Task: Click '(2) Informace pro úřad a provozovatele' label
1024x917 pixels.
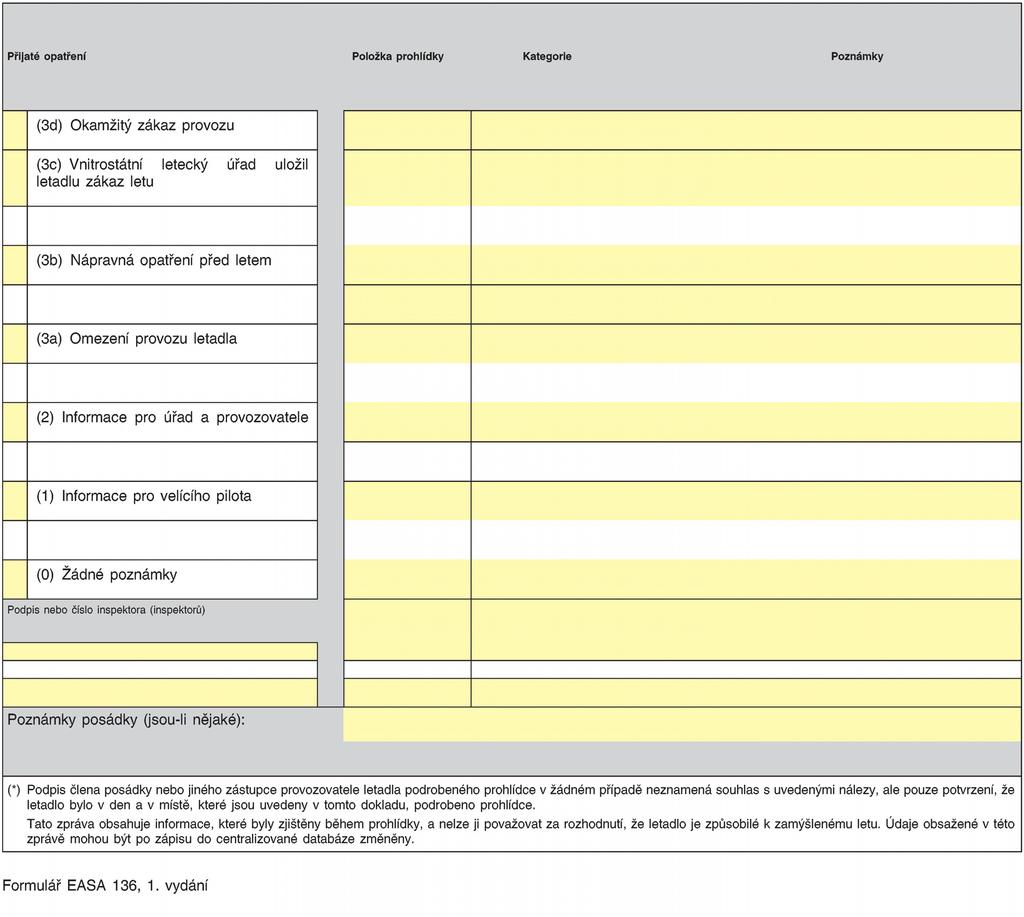Action: 172,417
